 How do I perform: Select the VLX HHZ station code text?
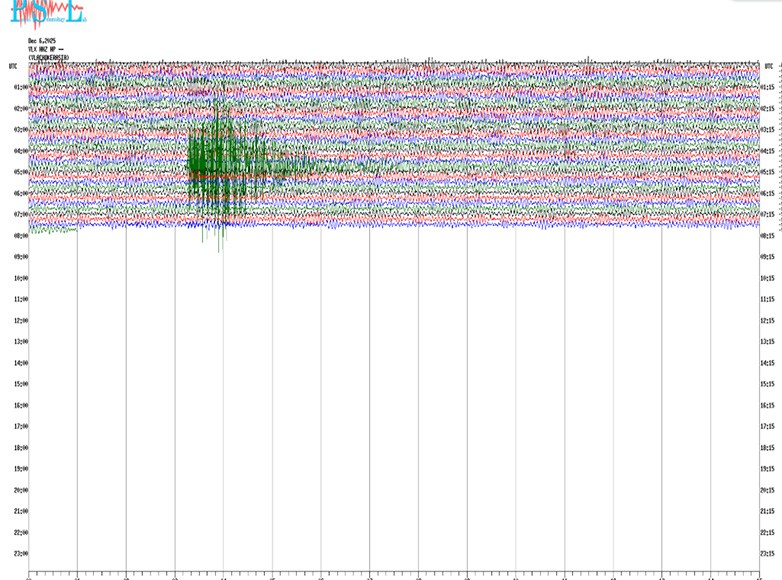click(46, 49)
